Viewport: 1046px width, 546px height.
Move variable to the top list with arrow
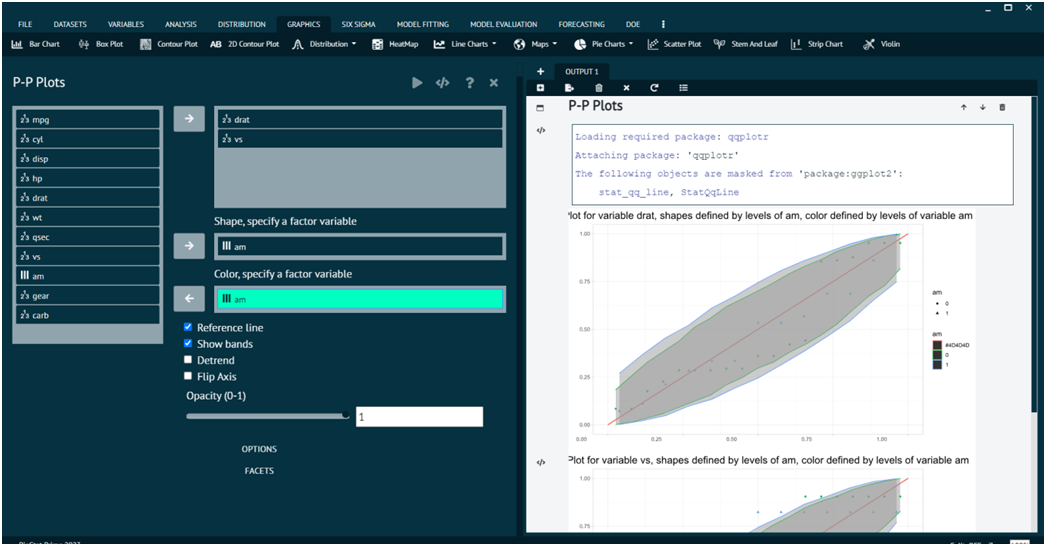[x=189, y=119]
